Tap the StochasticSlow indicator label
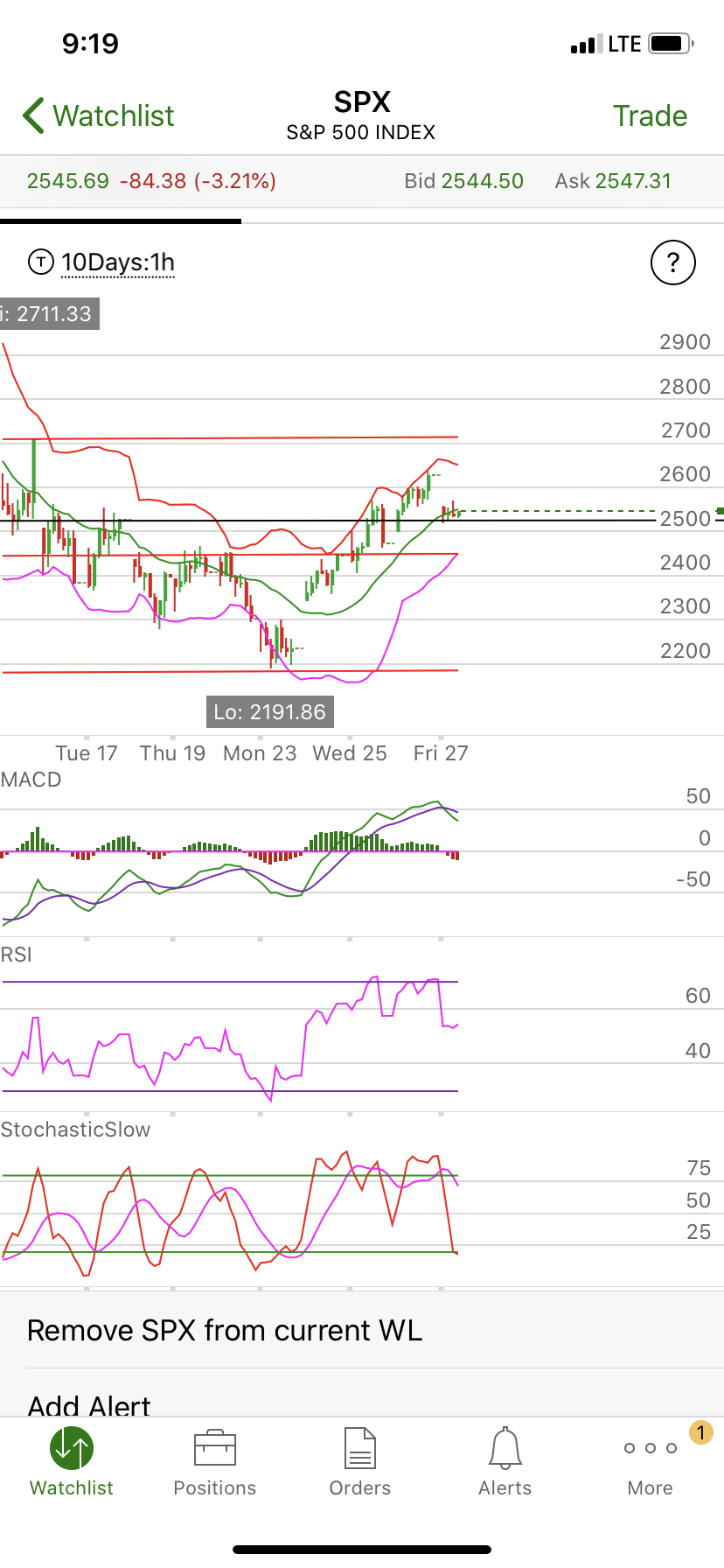Screen dimensions: 724x1568 pos(75,1130)
